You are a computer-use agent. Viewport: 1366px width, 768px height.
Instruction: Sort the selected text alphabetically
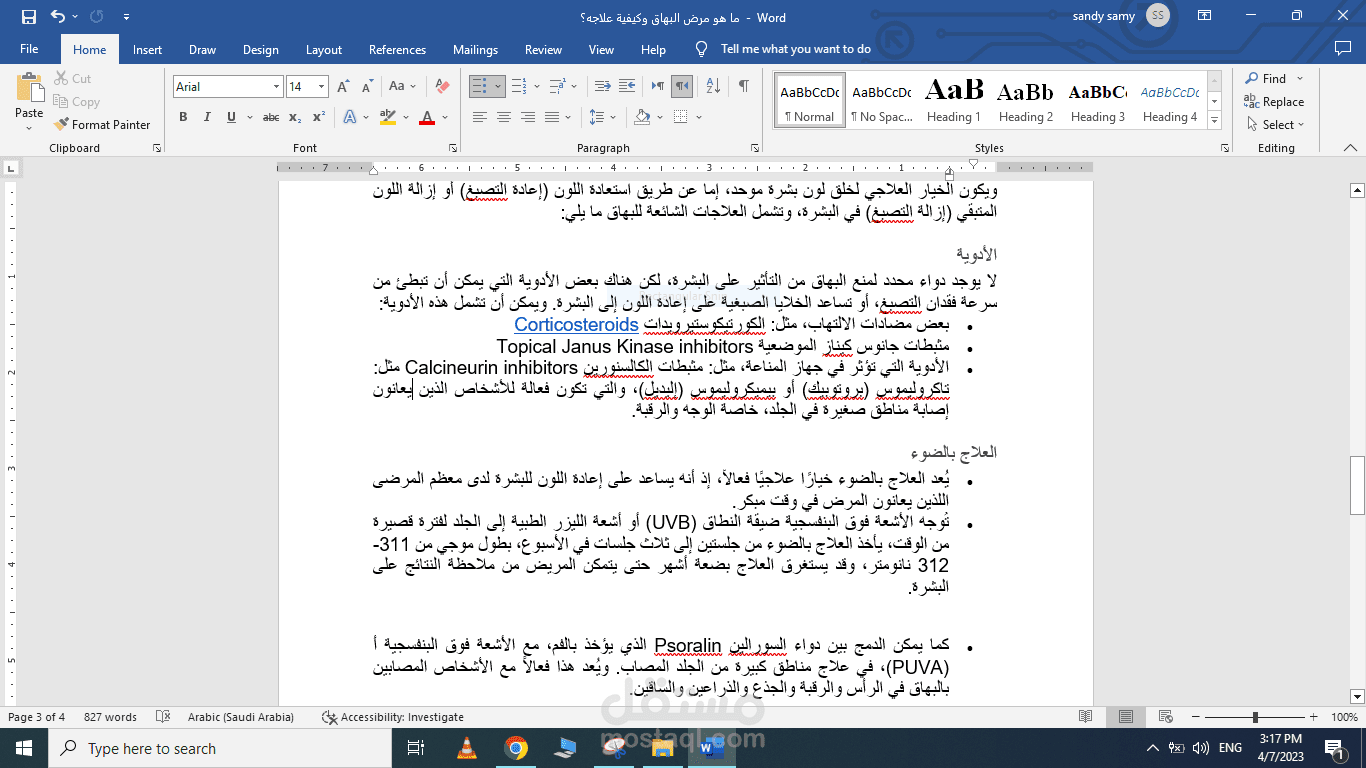tap(713, 86)
